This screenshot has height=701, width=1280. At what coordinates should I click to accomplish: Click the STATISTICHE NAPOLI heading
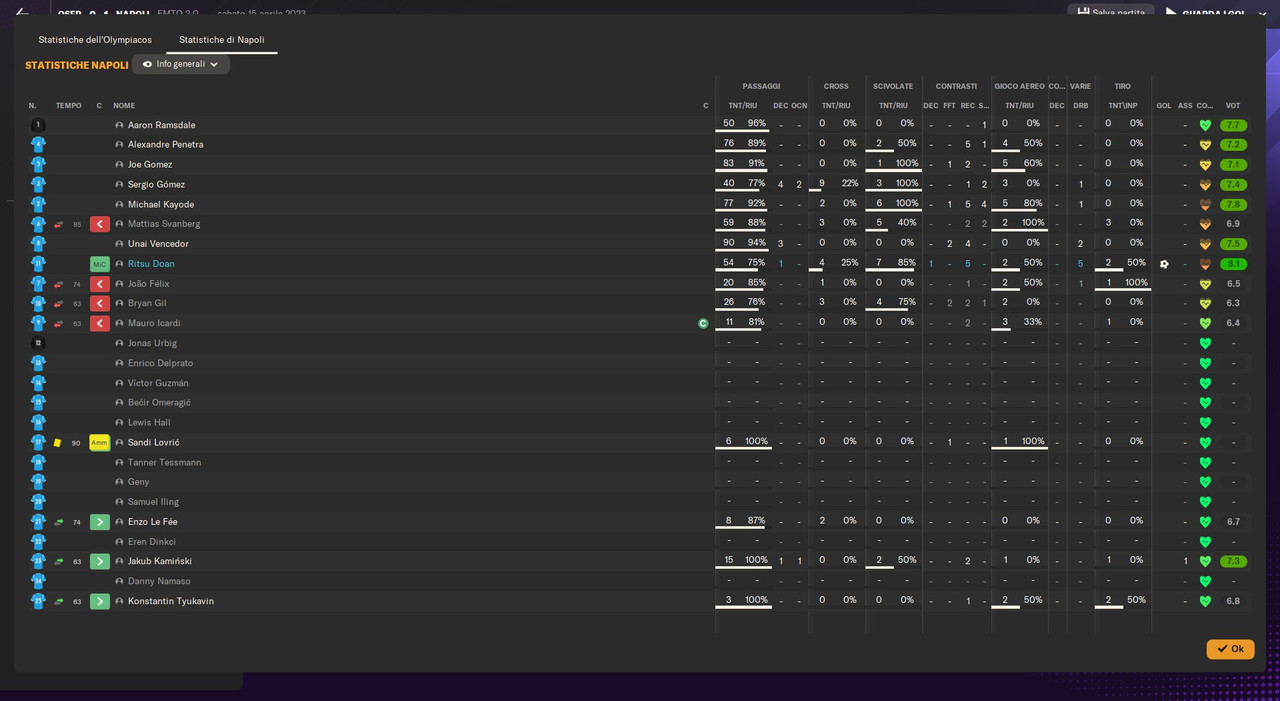tap(77, 65)
